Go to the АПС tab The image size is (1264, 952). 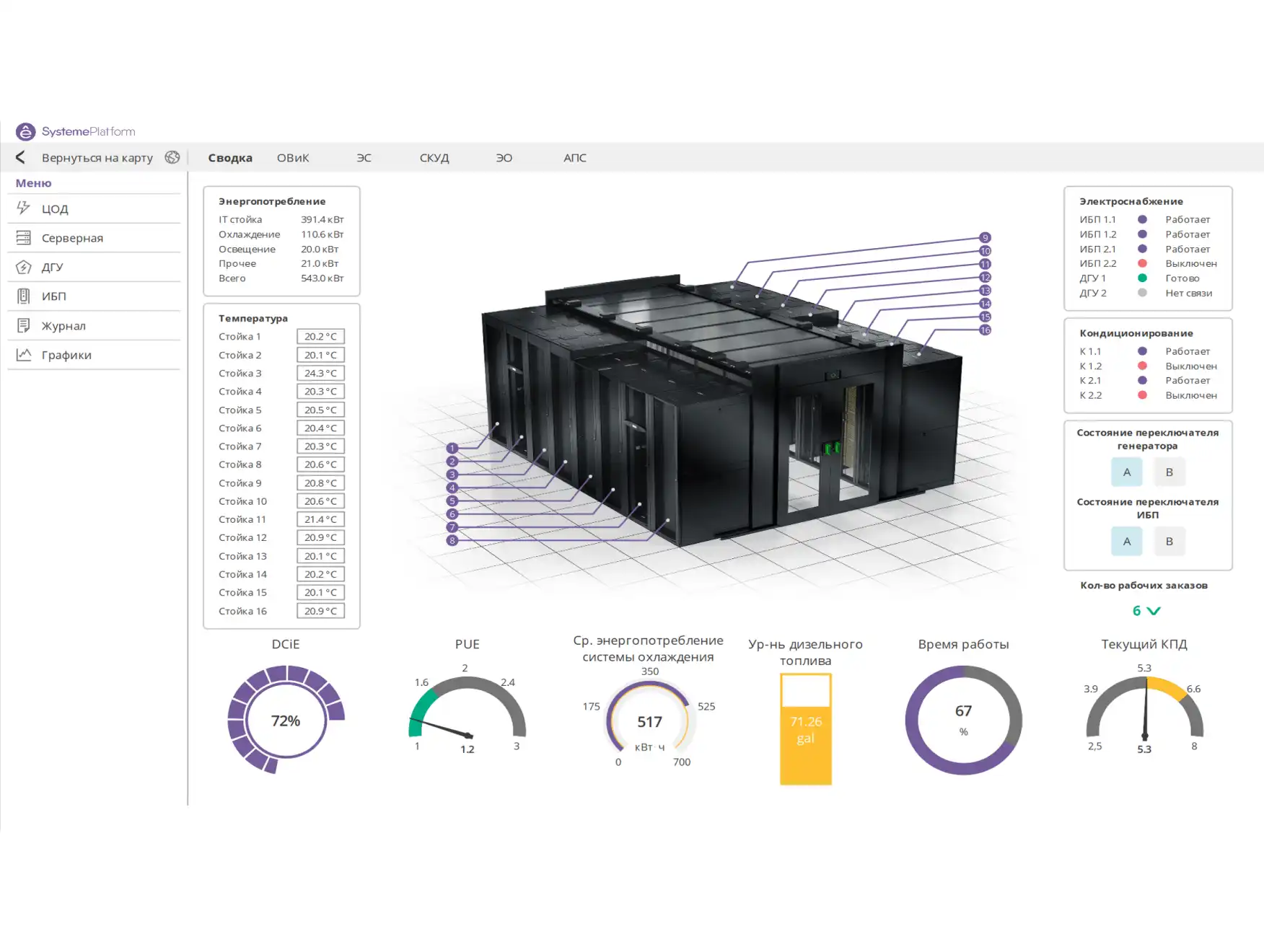574,158
